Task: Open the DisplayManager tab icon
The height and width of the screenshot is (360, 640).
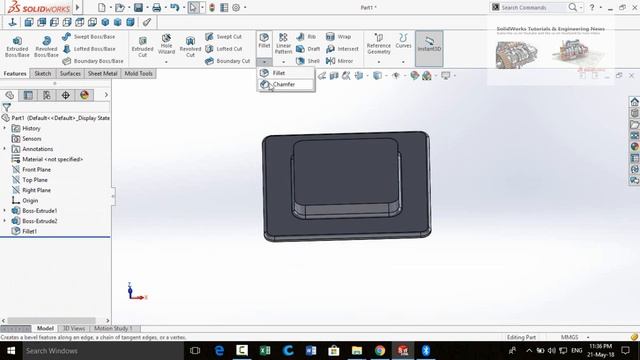Action: pyautogui.click(x=84, y=95)
